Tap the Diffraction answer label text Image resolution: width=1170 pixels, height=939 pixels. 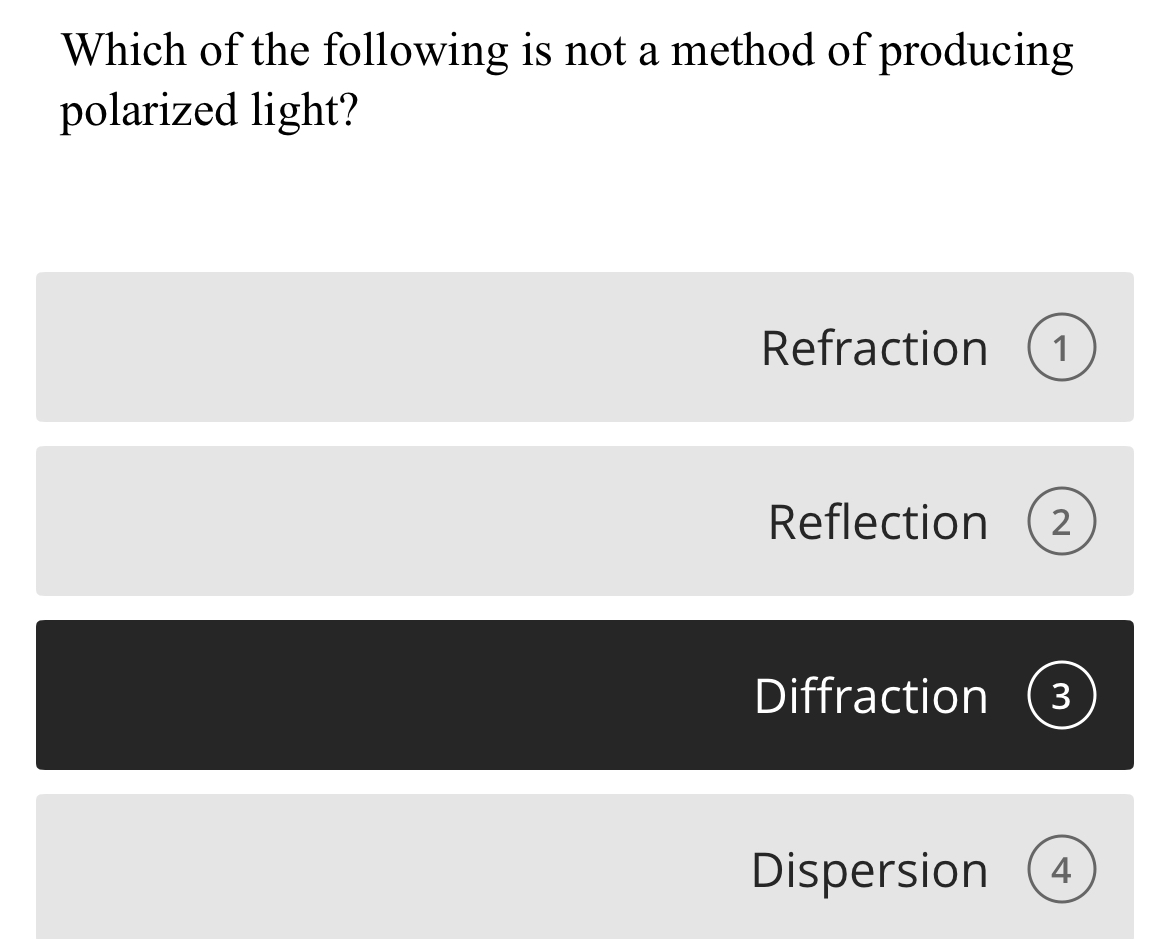point(870,694)
